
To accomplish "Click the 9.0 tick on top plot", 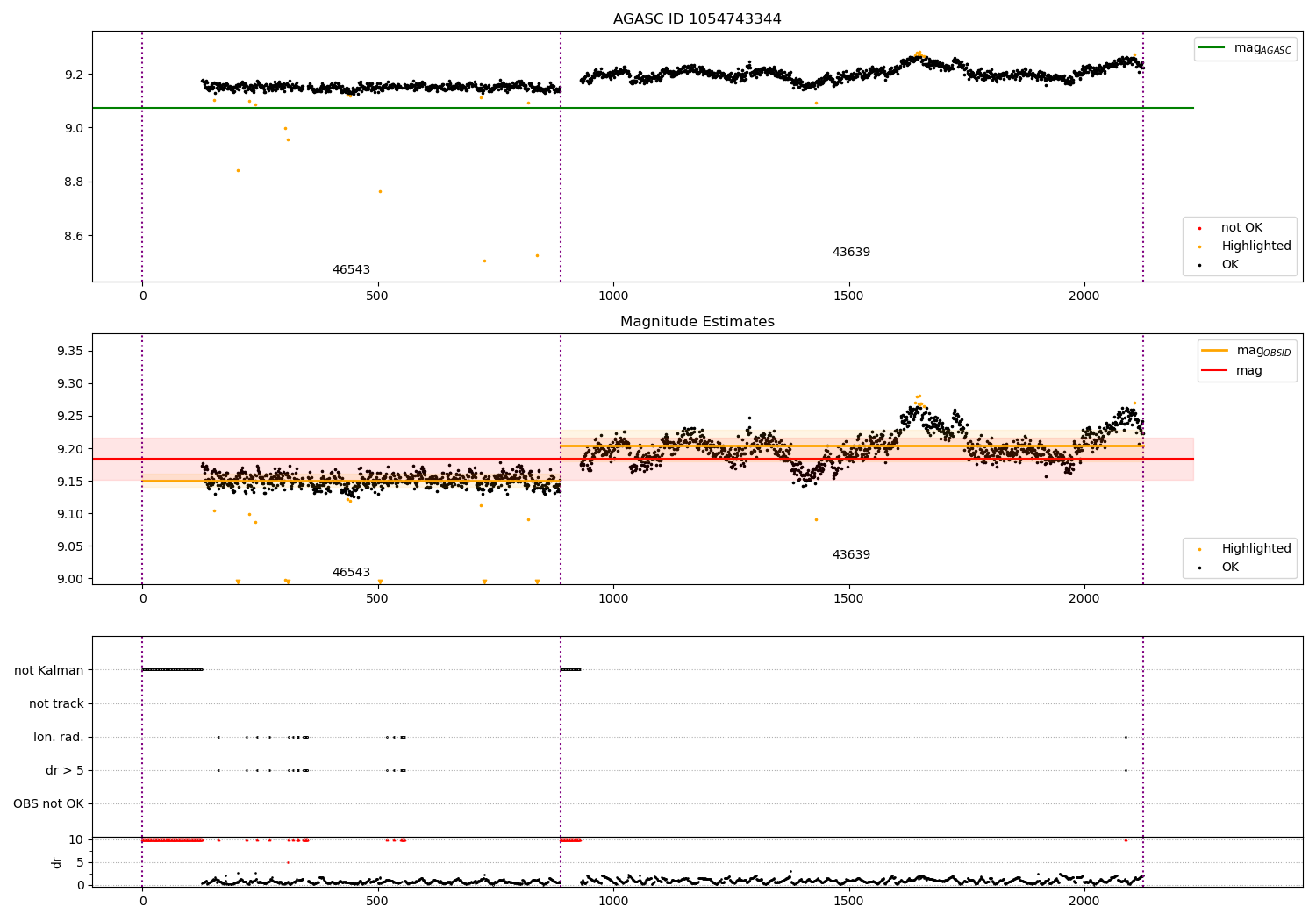I will coord(74,128).
